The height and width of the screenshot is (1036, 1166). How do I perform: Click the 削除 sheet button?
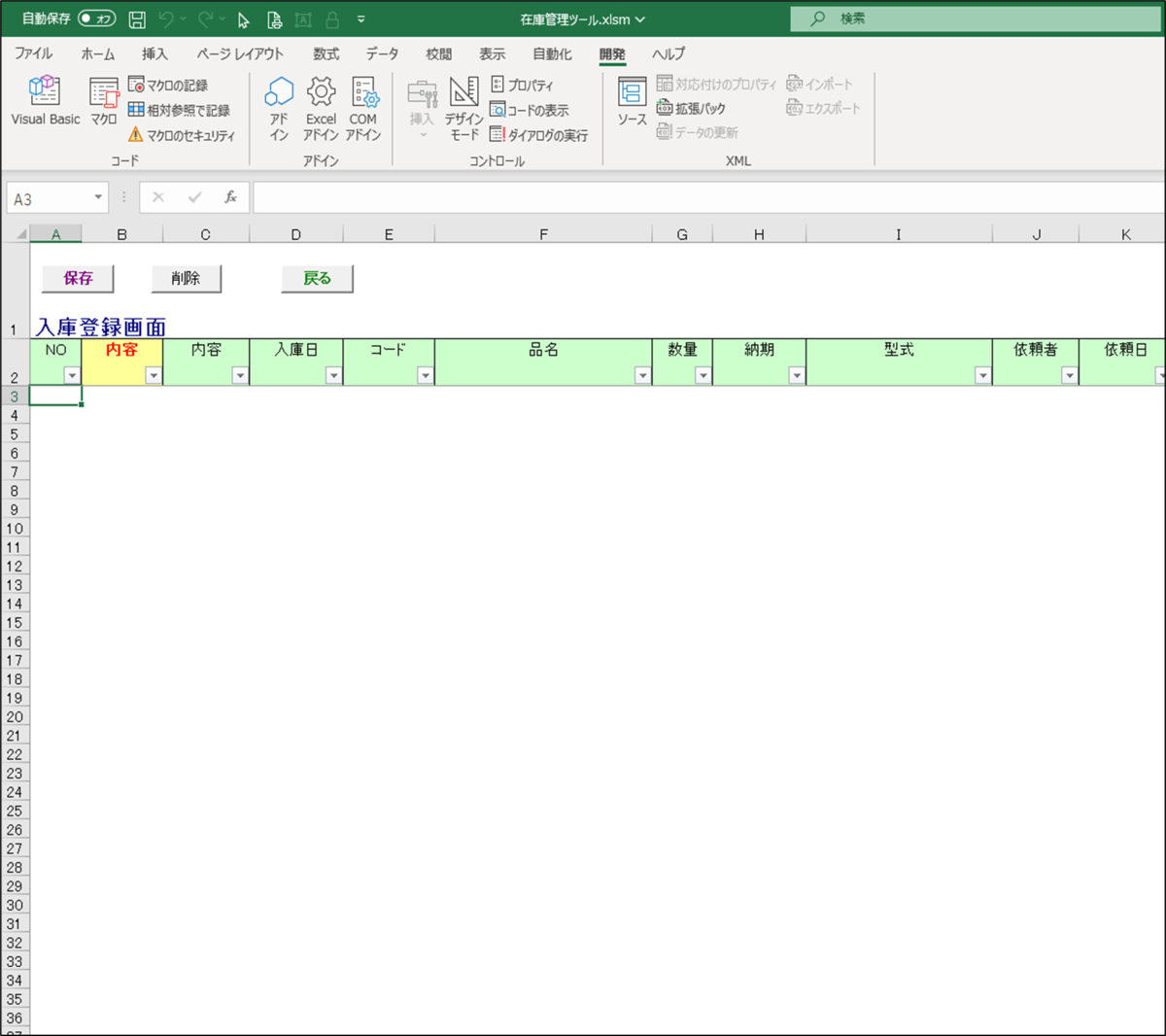[x=186, y=278]
